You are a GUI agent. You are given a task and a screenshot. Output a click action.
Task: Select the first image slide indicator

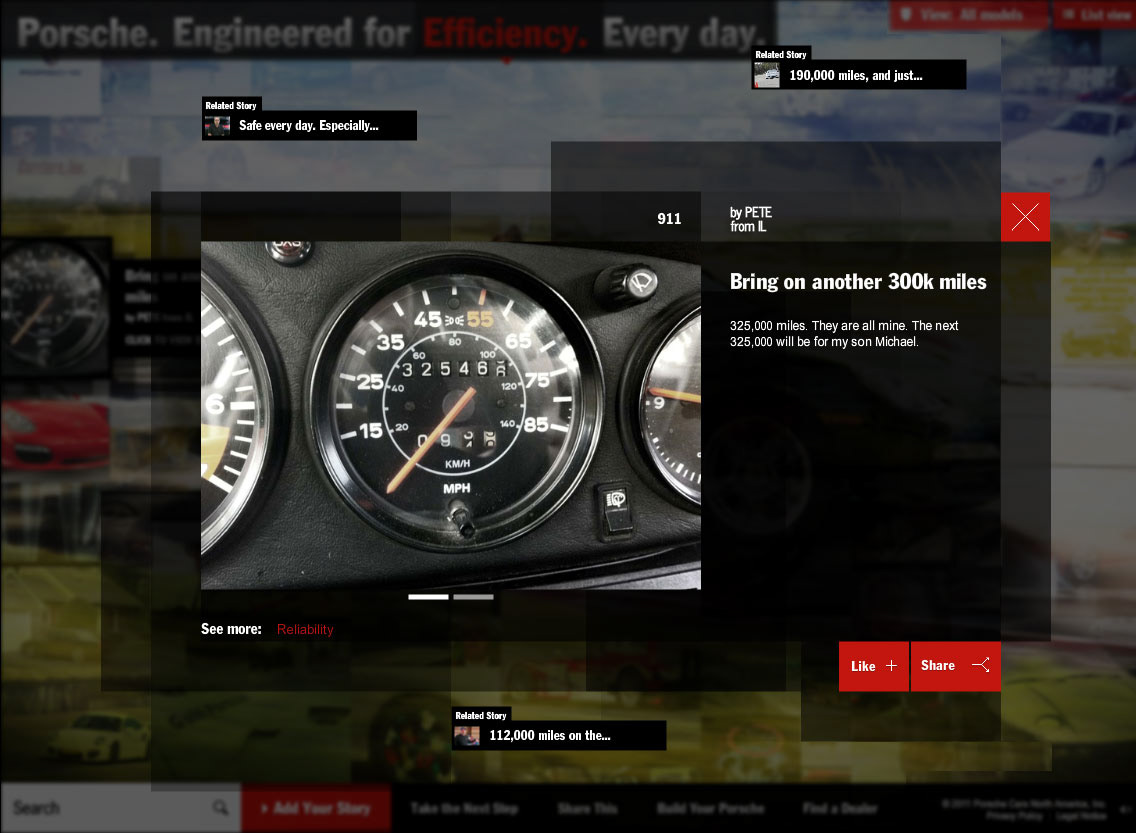point(428,597)
